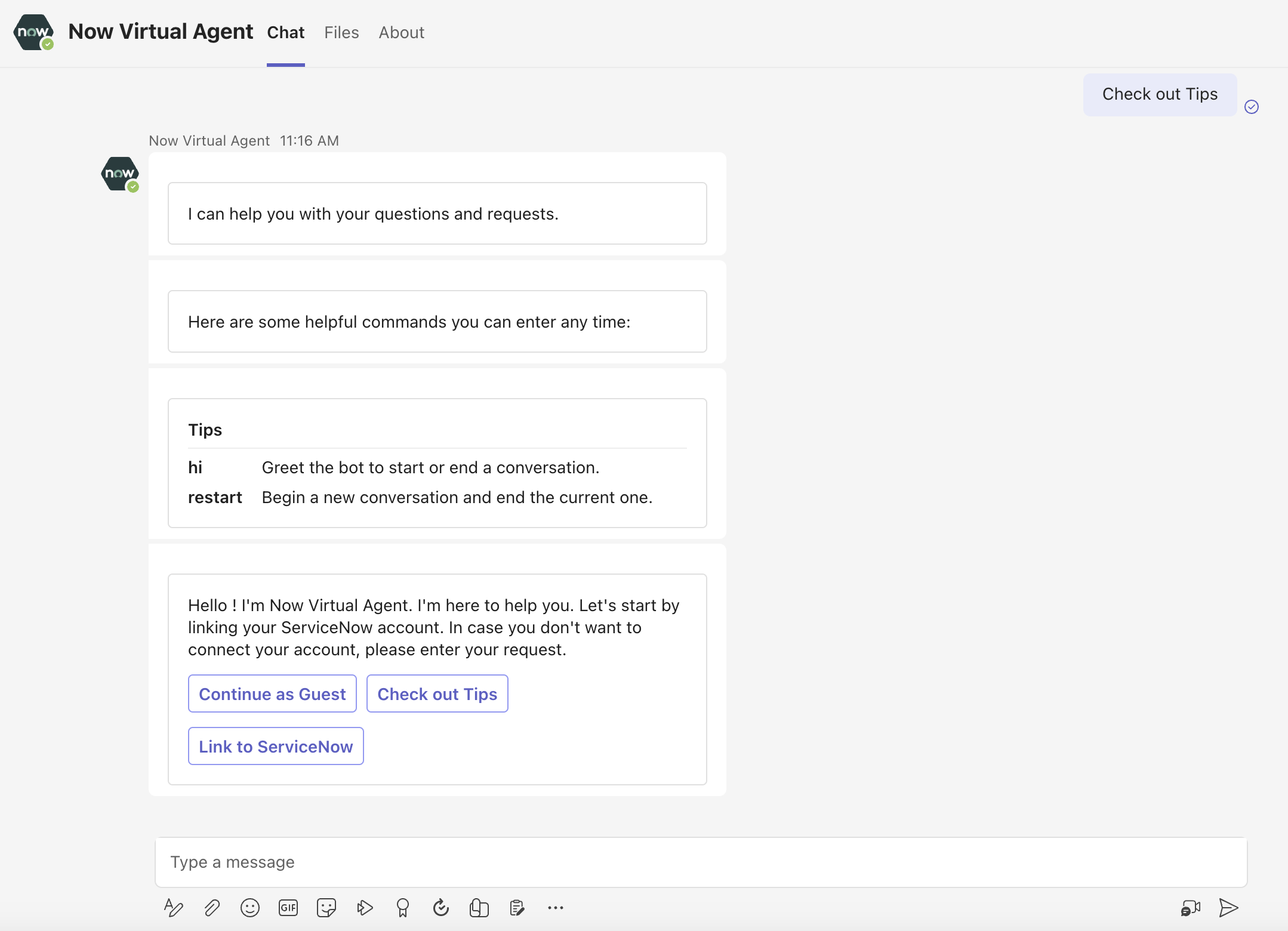1288x931 pixels.
Task: Click the Now Virtual Agent sender name above the message
Action: [x=209, y=141]
